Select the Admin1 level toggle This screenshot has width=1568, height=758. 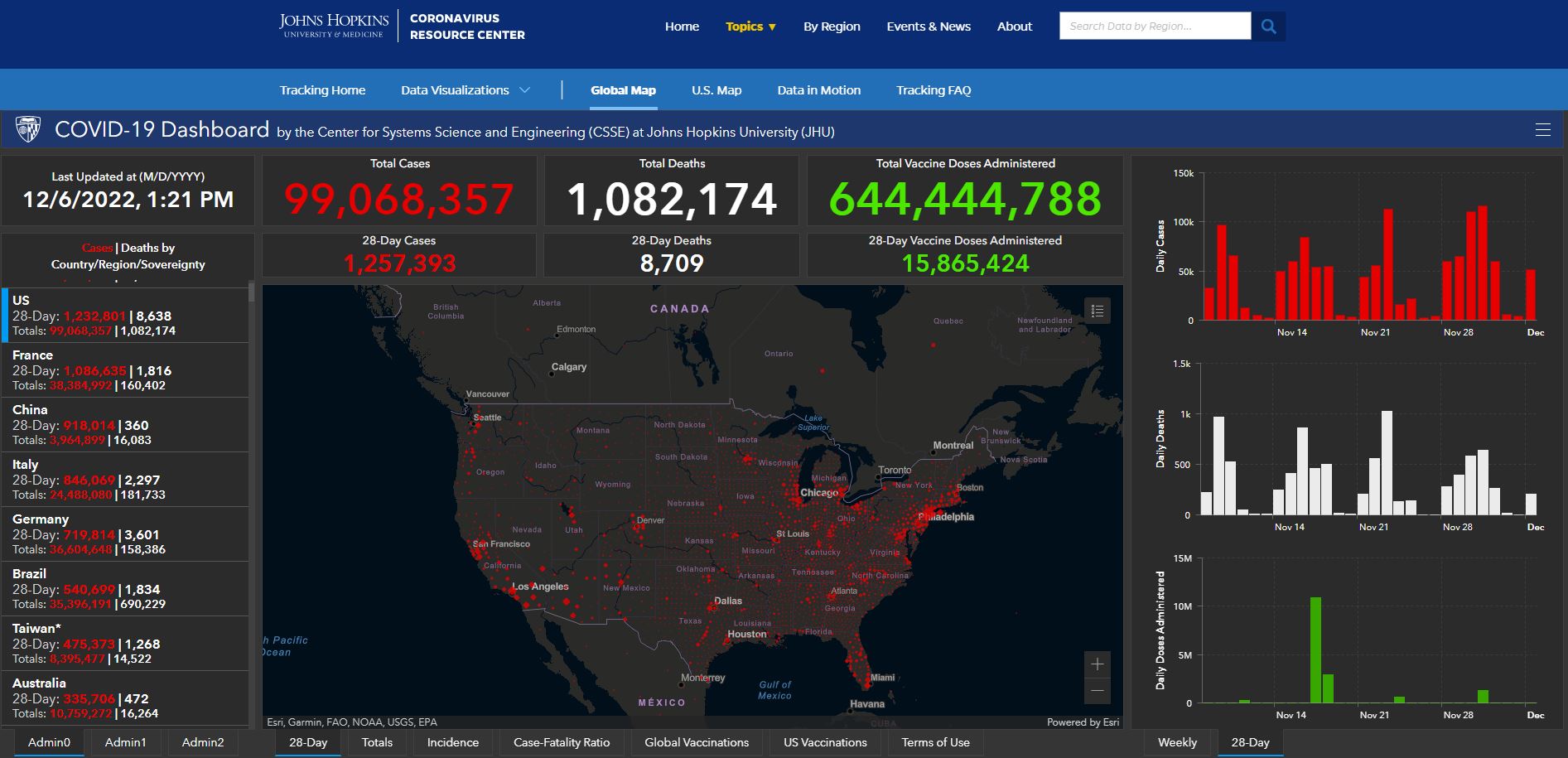[x=125, y=742]
